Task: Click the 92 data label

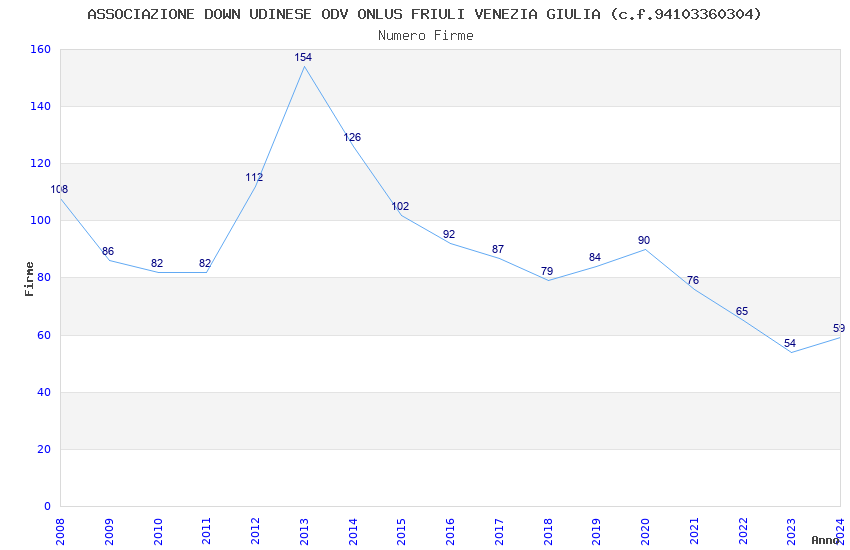Action: coord(449,234)
